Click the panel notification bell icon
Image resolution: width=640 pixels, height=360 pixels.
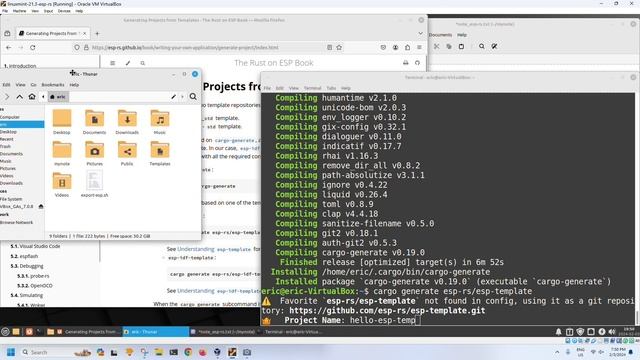click(558, 332)
